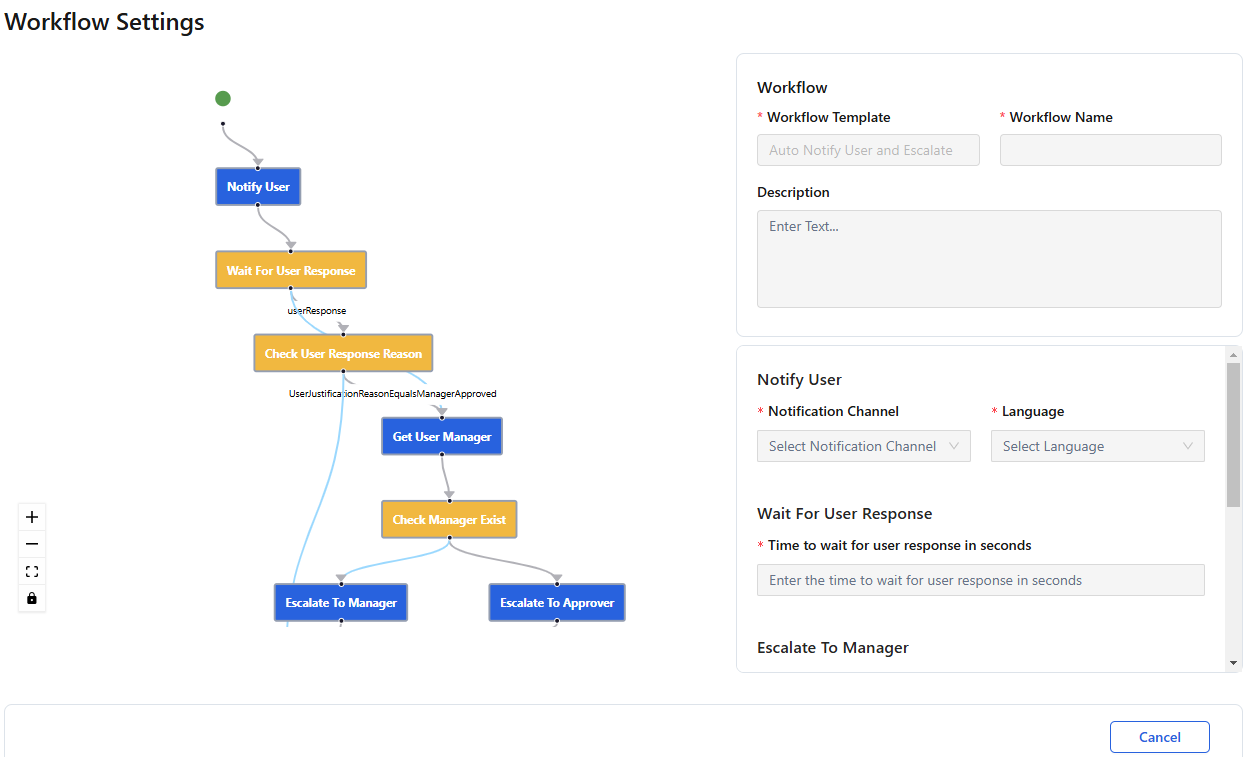Screen dimensions: 1247x757
Task: Toggle the canvas lock icon
Action: coord(32,598)
